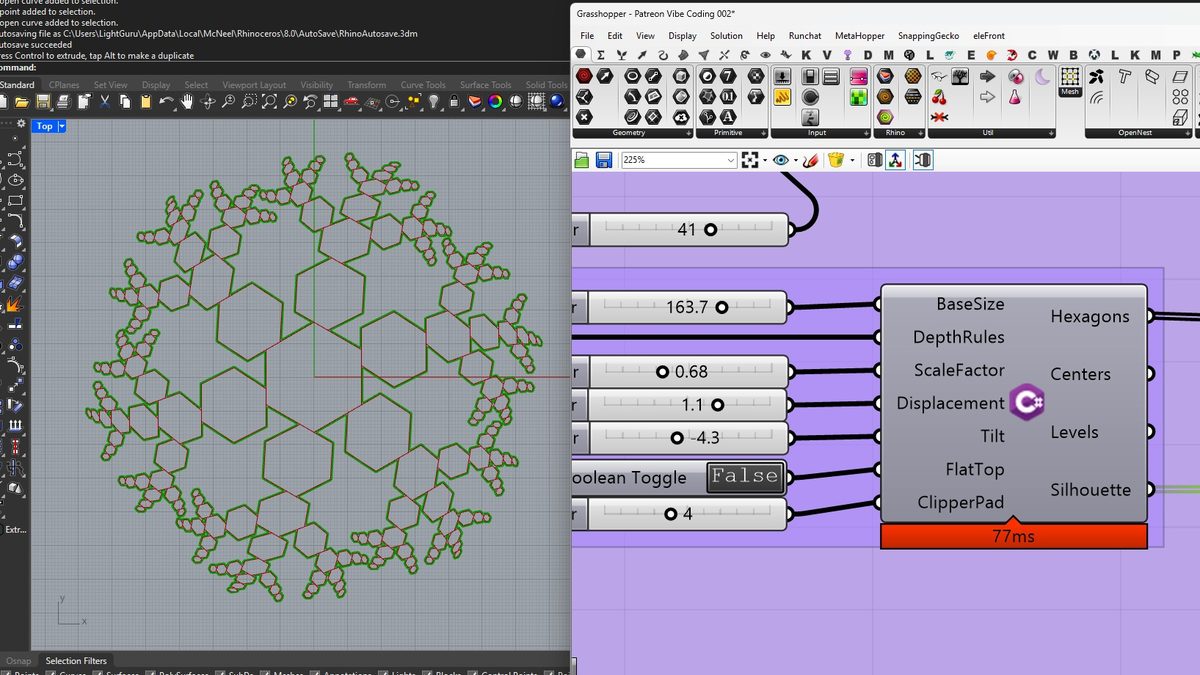Click the Cut scissors icon in Rhino
The width and height of the screenshot is (1200, 675).
coord(104,101)
